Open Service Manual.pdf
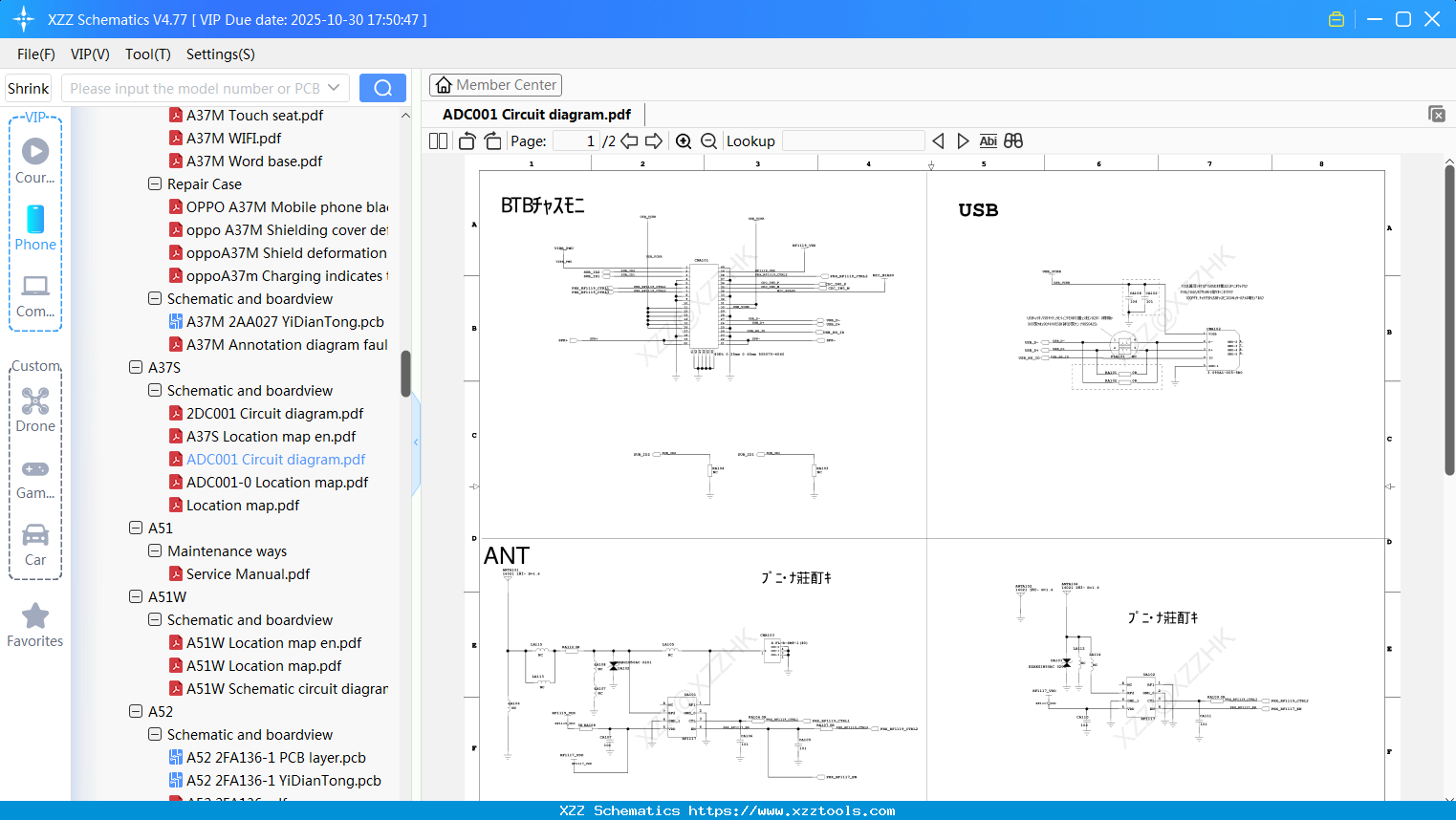 tap(248, 573)
